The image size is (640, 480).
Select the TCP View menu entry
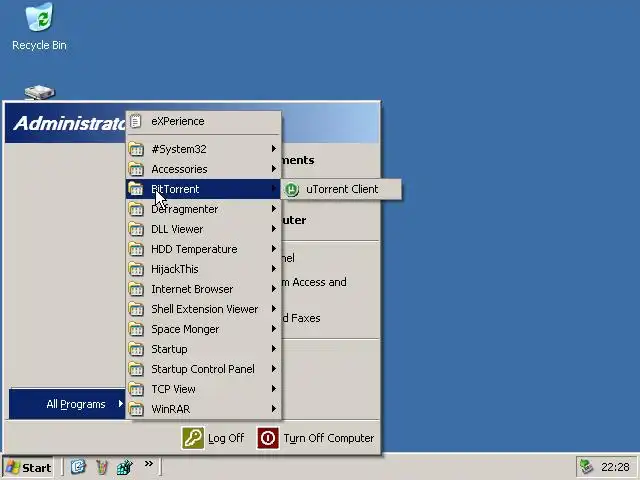point(203,389)
